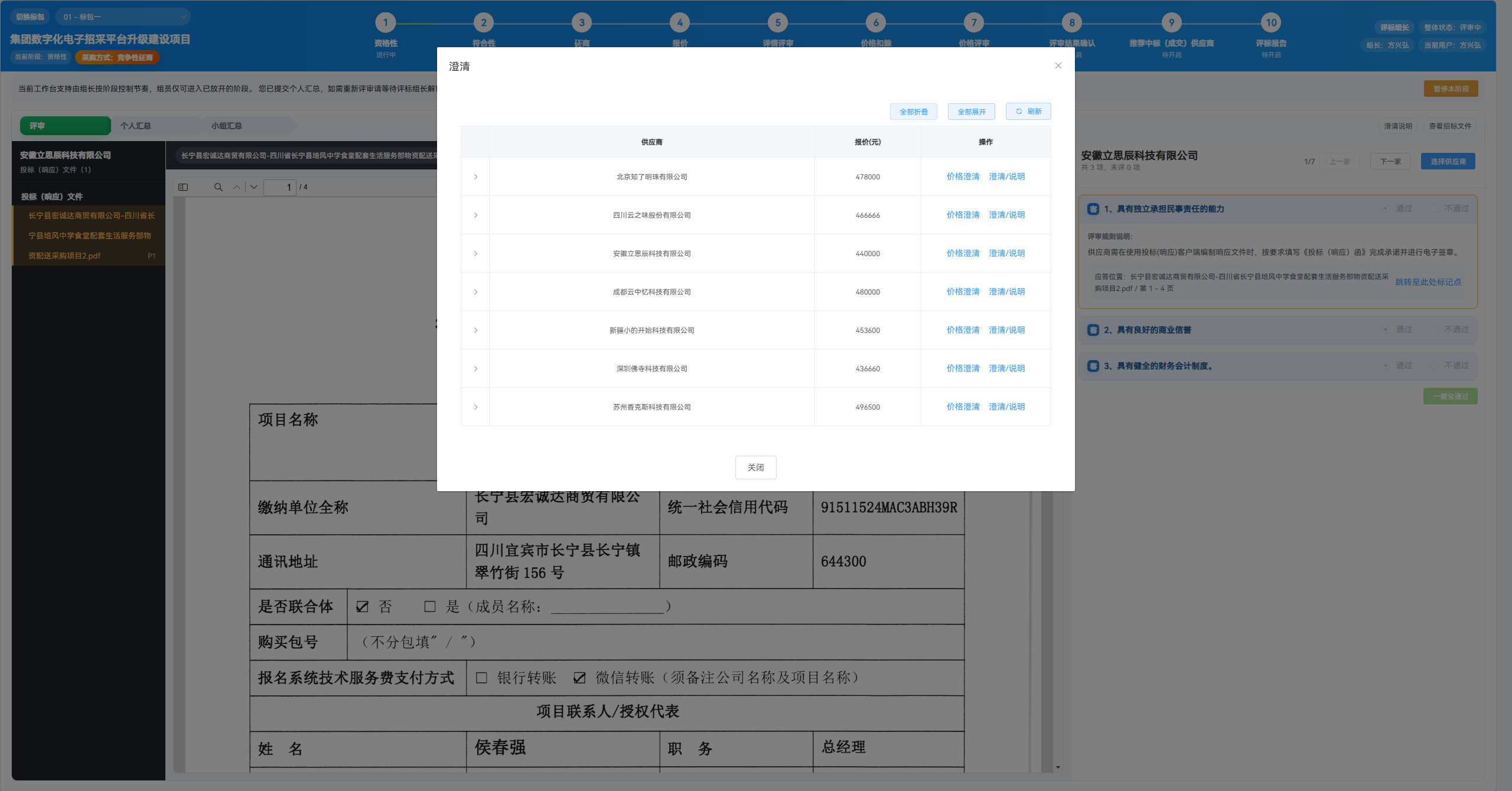Expand the 深圳佛寺科技有限公司 row
Screen dimensions: 1512x791
coord(475,368)
